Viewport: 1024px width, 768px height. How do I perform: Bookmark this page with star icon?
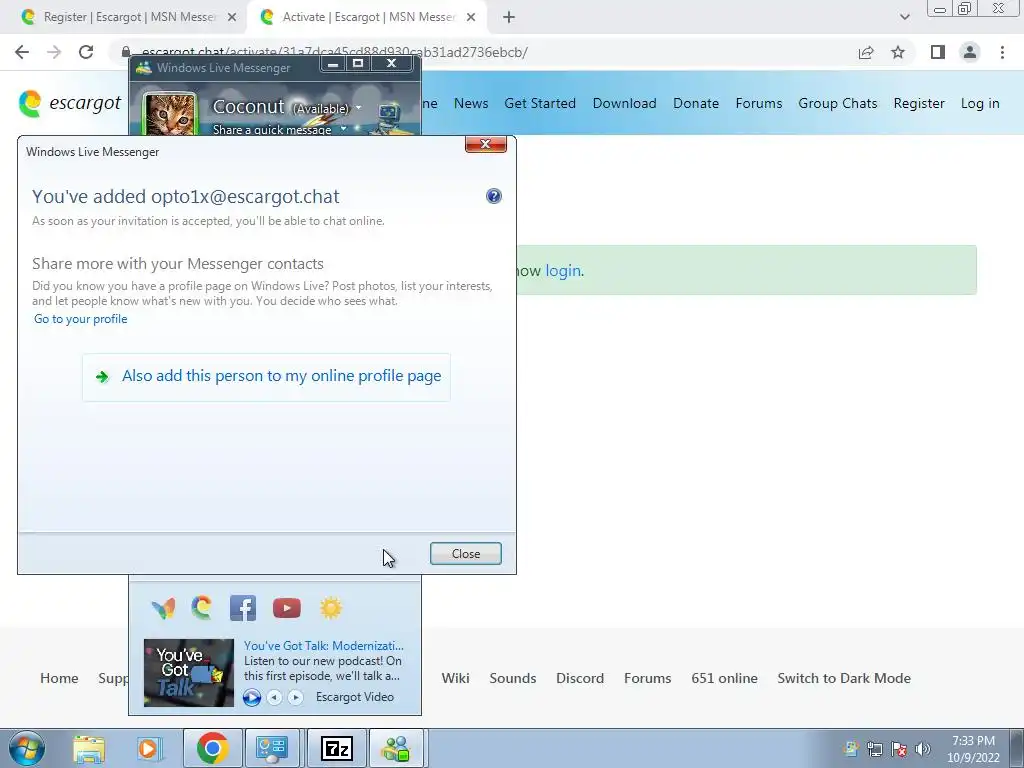[x=898, y=52]
